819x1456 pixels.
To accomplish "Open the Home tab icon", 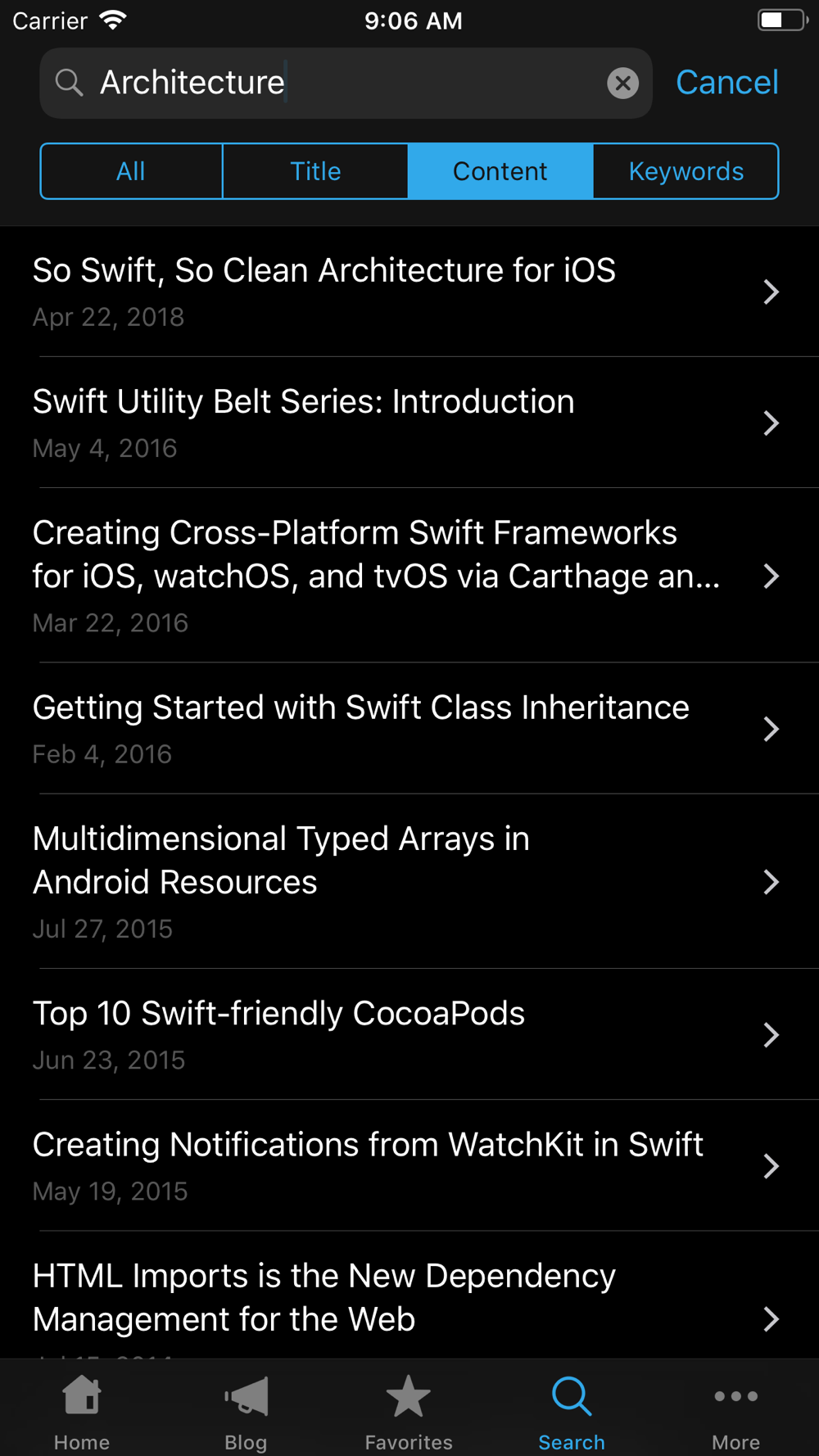I will click(x=82, y=1395).
